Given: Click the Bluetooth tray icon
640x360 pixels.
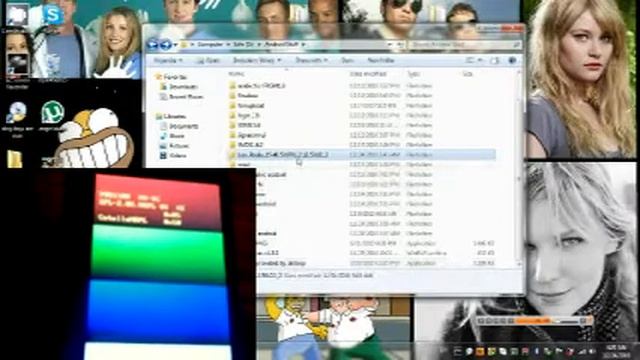Looking at the screenshot, I should click(x=536, y=351).
